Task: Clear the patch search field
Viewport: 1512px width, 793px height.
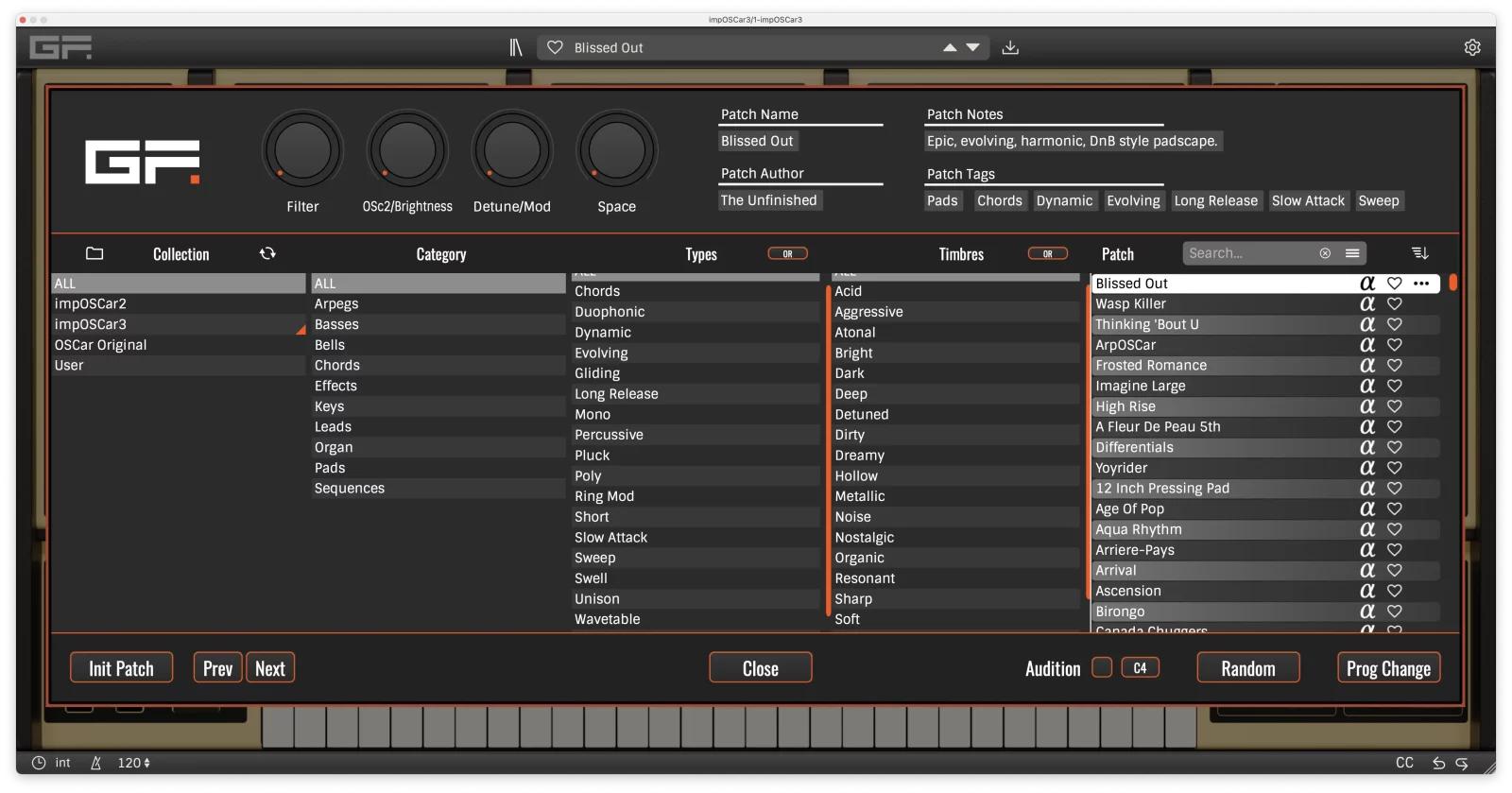Action: point(1325,253)
